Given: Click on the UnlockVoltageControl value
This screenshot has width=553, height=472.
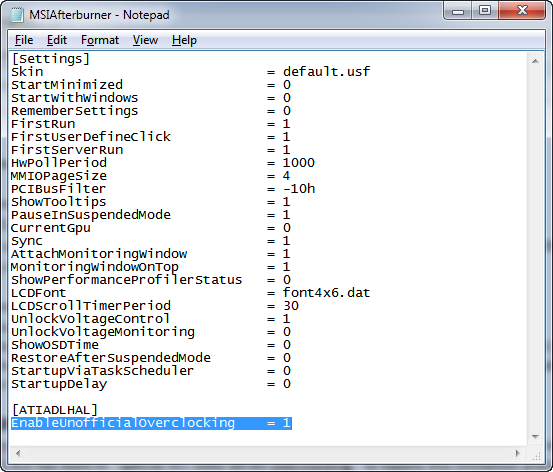Looking at the screenshot, I should coord(286,319).
